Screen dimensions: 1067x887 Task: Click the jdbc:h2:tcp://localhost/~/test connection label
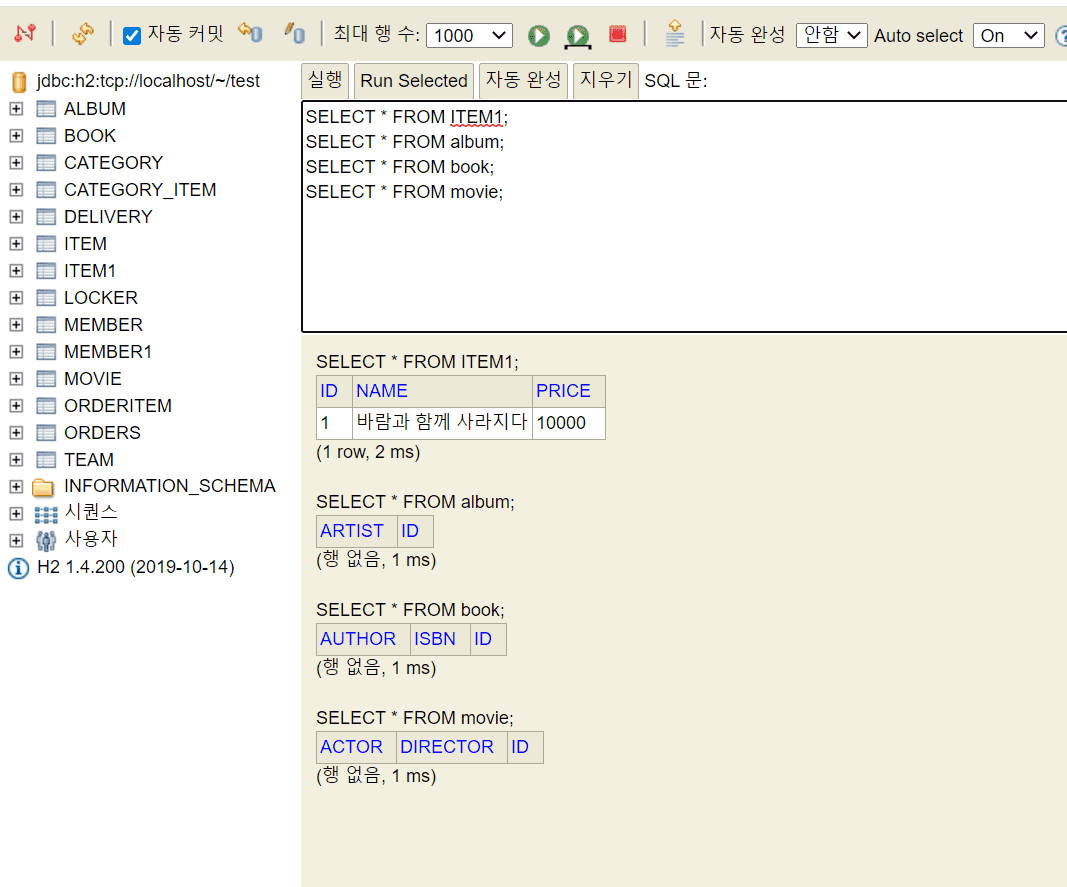tap(148, 81)
